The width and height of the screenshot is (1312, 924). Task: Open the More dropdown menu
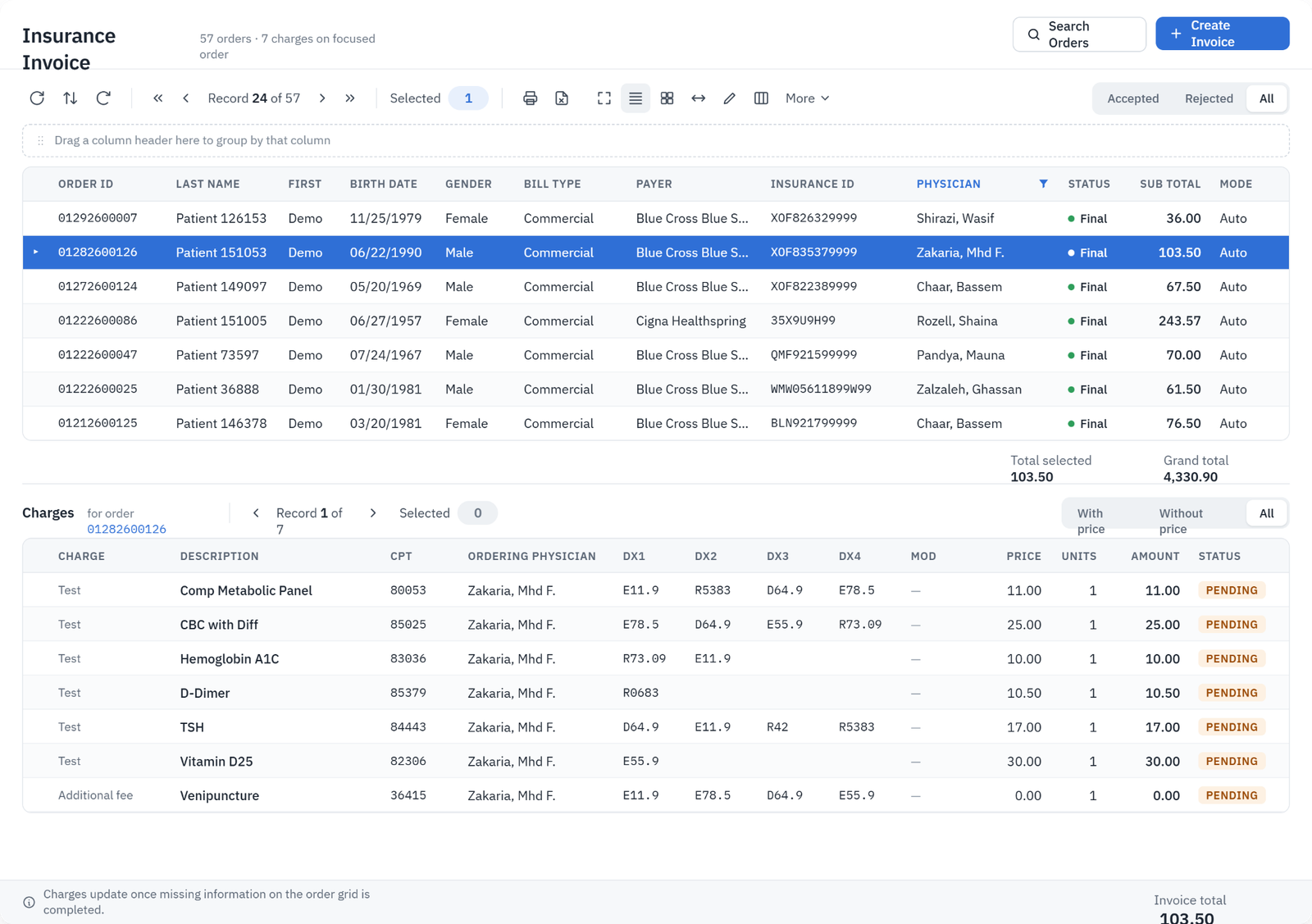point(808,98)
